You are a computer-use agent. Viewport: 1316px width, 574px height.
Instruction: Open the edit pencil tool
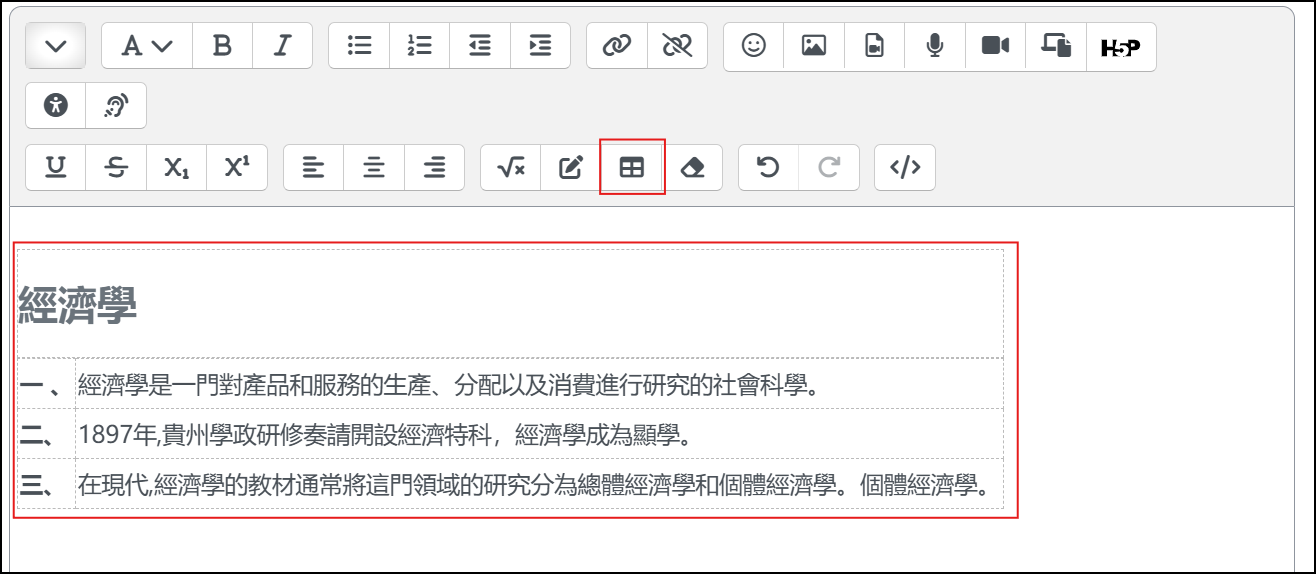click(x=571, y=168)
